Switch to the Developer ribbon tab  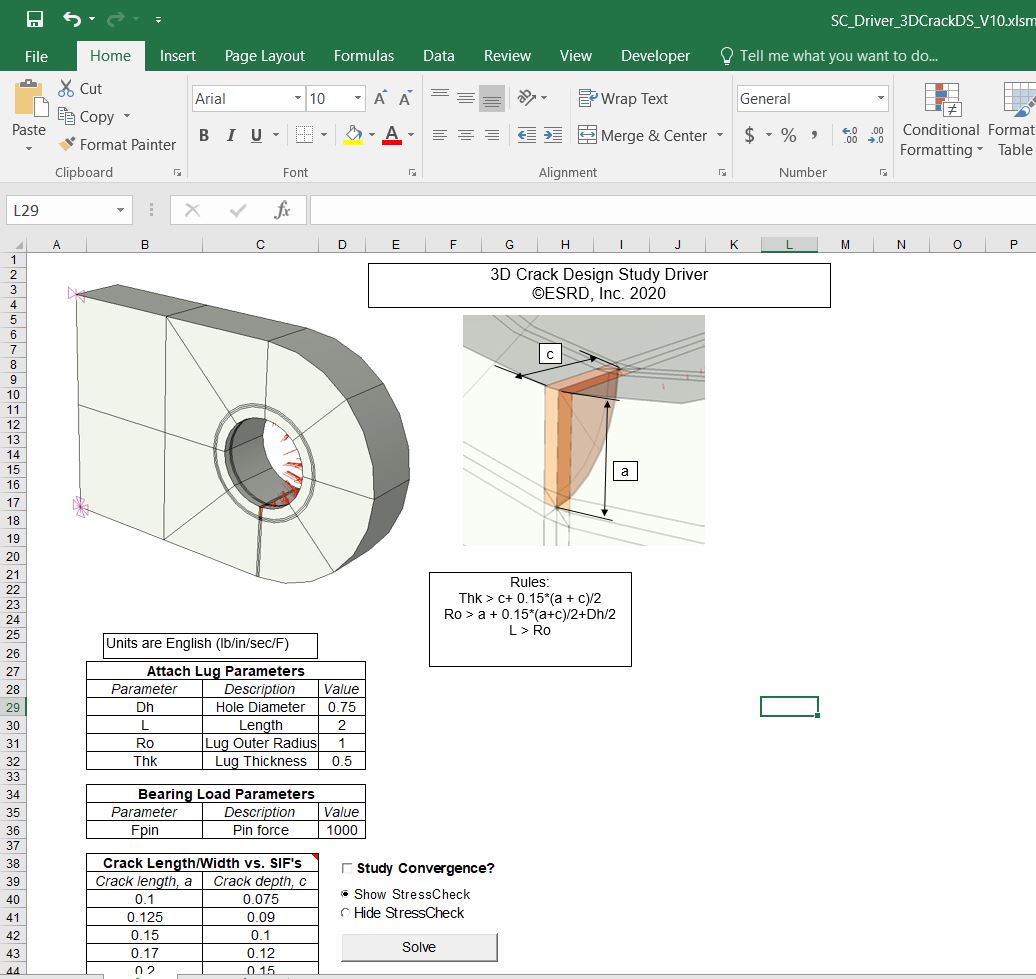click(655, 56)
